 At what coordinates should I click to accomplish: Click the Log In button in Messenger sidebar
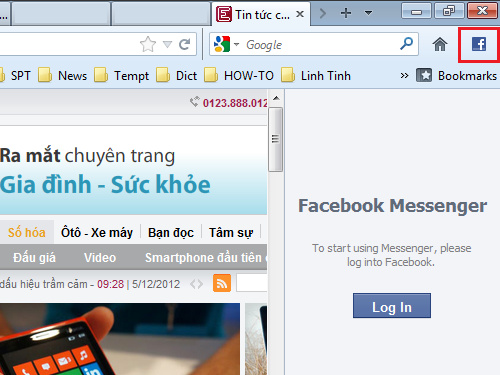pyautogui.click(x=392, y=306)
